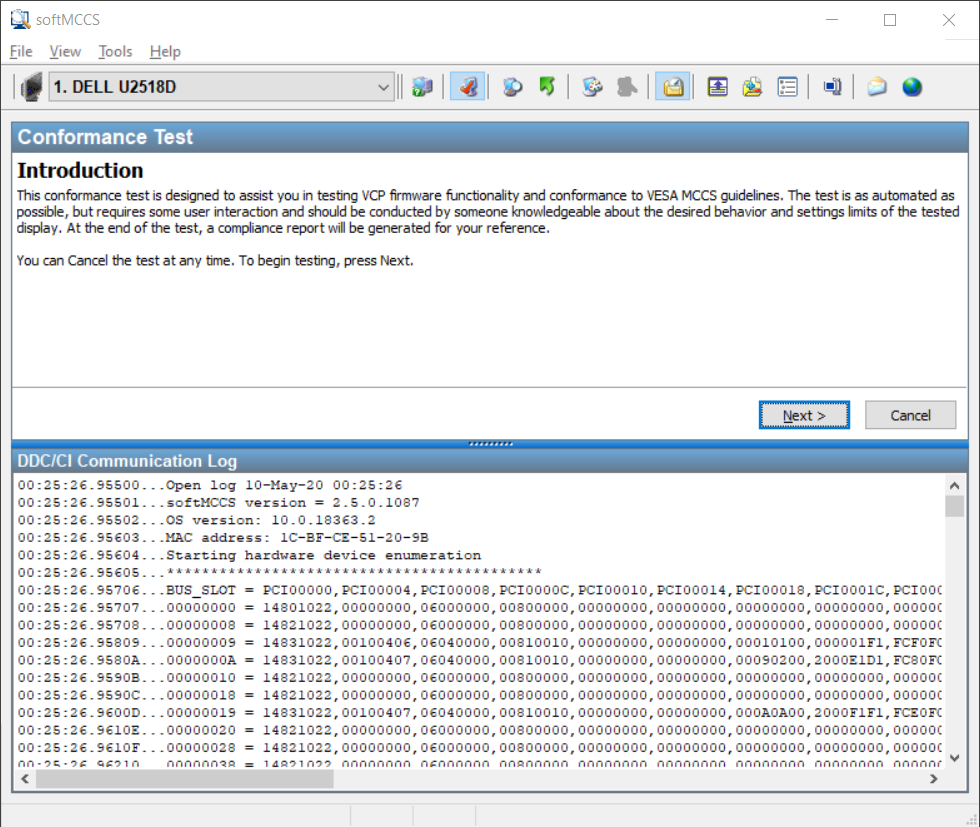The image size is (980, 827).
Task: Maximize the softMCCS window
Action: pyautogui.click(x=890, y=20)
